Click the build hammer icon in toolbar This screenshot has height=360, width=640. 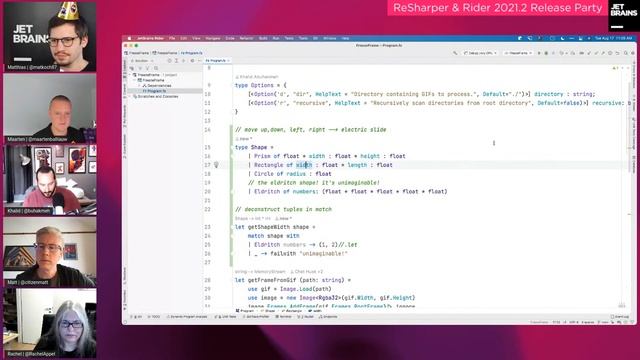click(x=455, y=53)
